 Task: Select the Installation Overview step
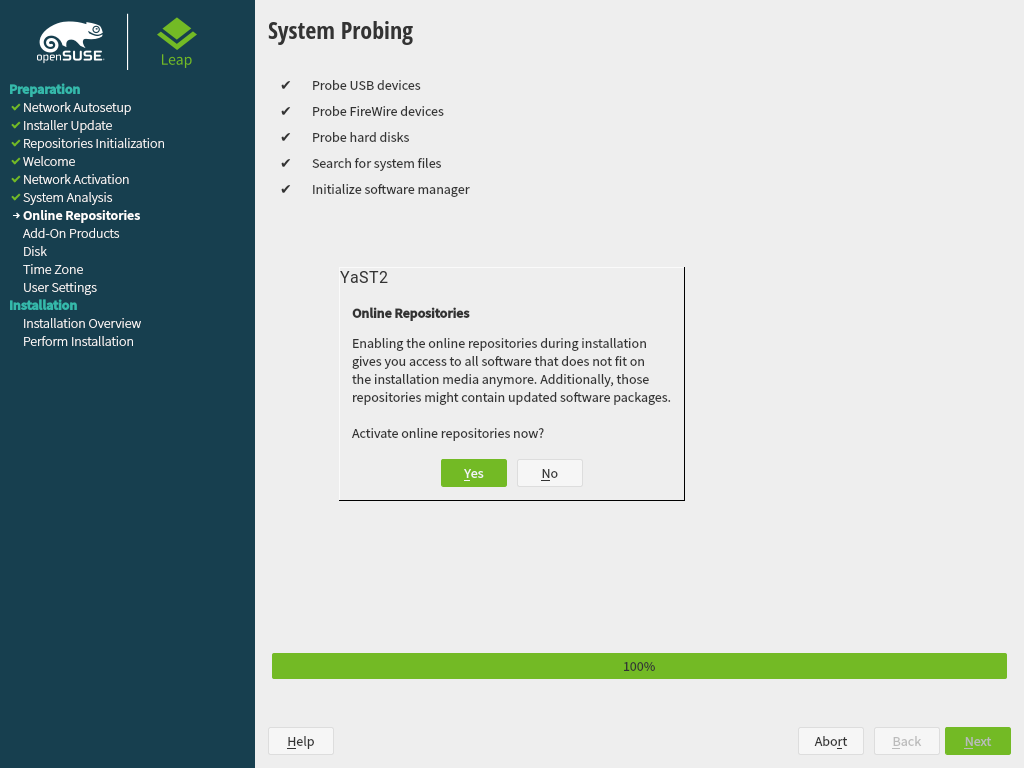click(x=82, y=323)
